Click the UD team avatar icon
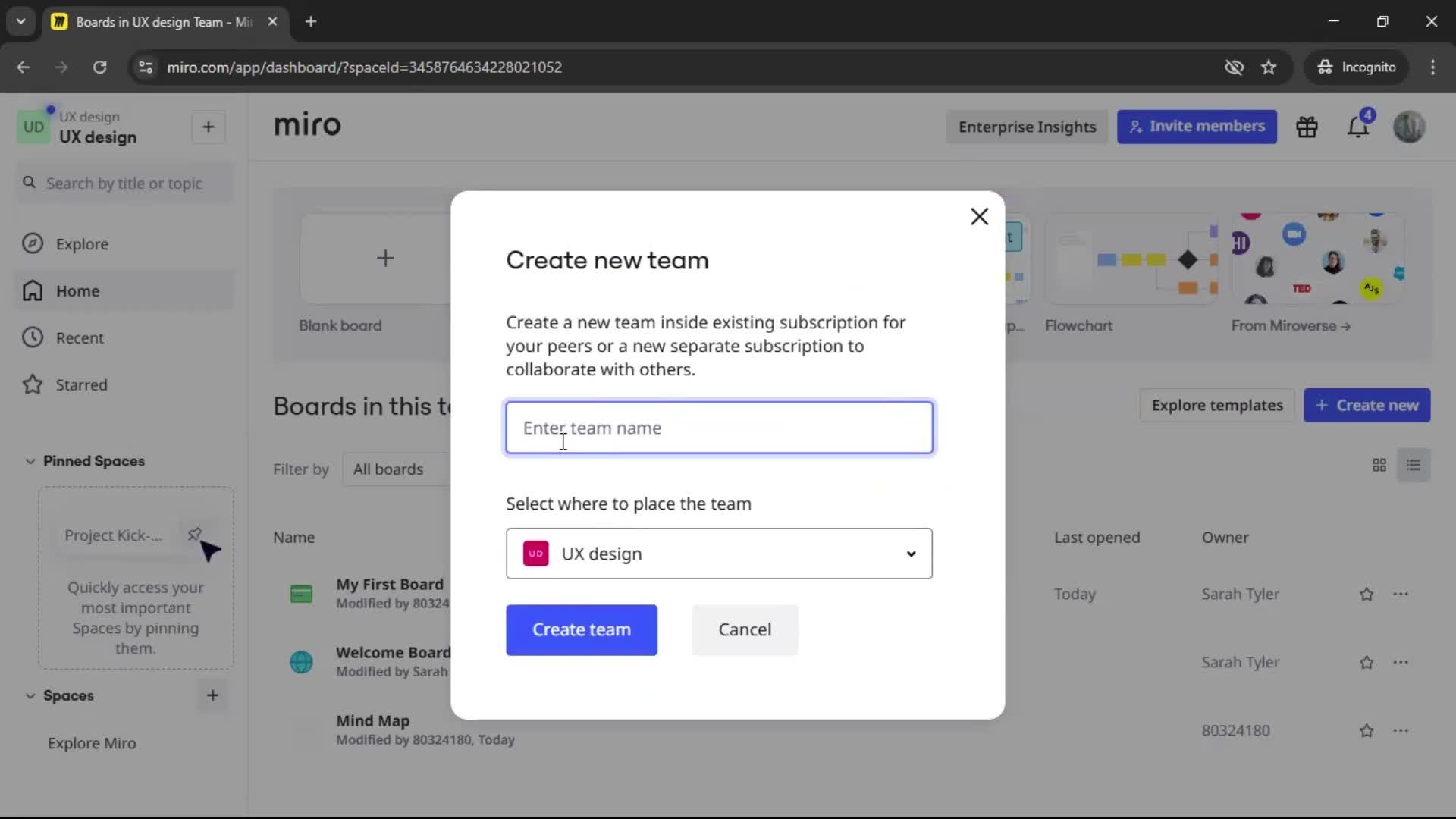This screenshot has width=1456, height=819. (33, 127)
